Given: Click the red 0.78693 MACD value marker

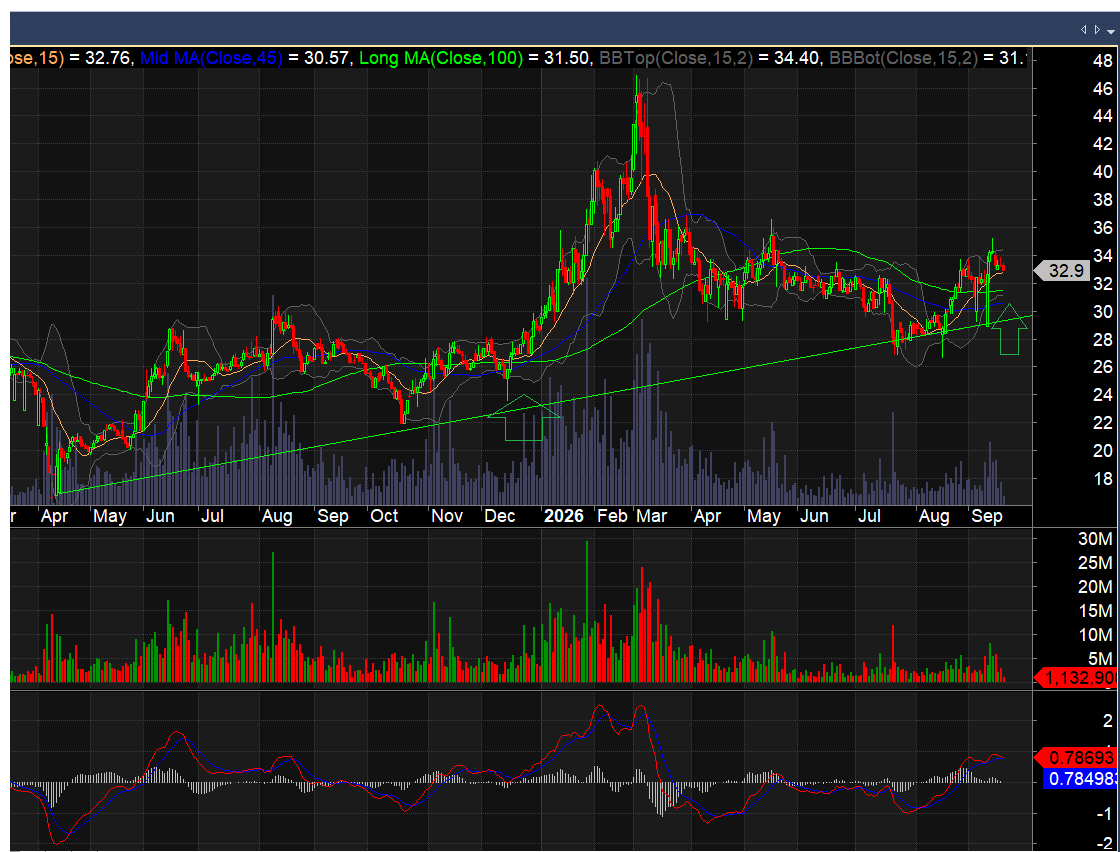Looking at the screenshot, I should click(1076, 757).
